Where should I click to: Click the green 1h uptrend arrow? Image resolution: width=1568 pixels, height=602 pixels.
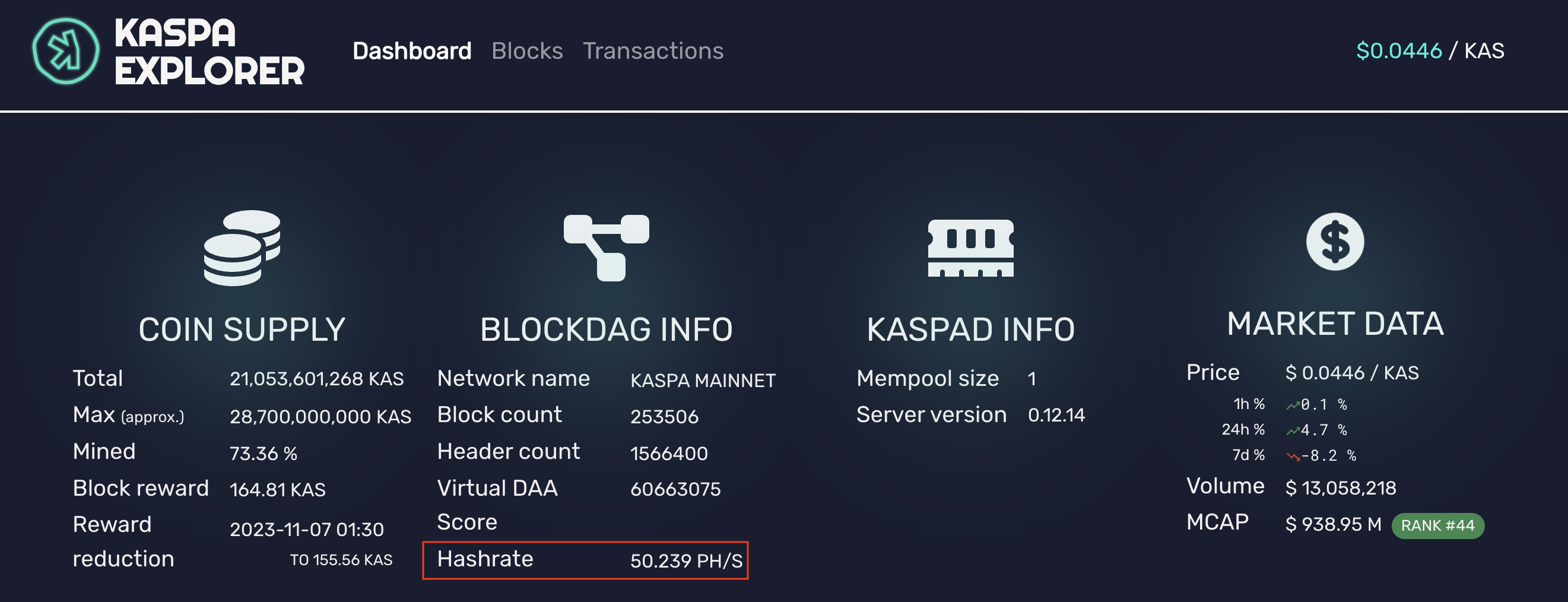pos(1292,405)
